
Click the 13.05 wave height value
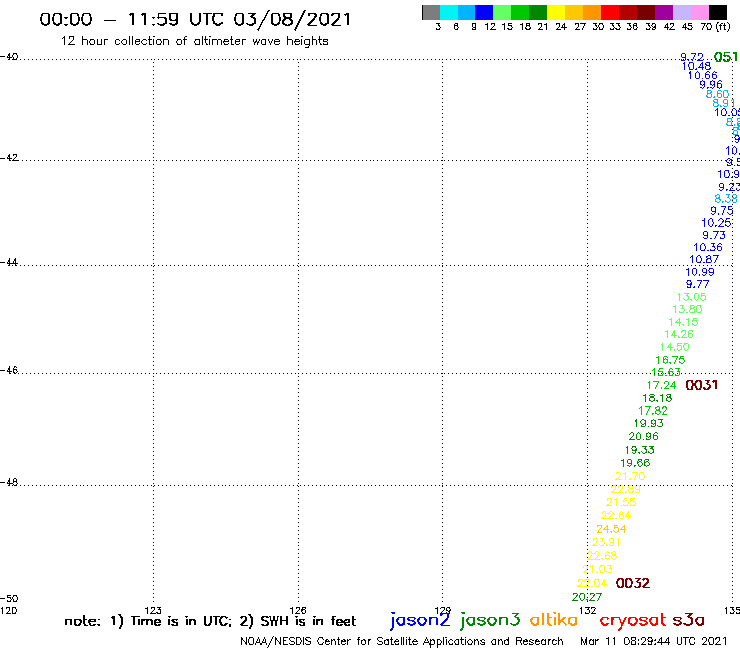692,297
